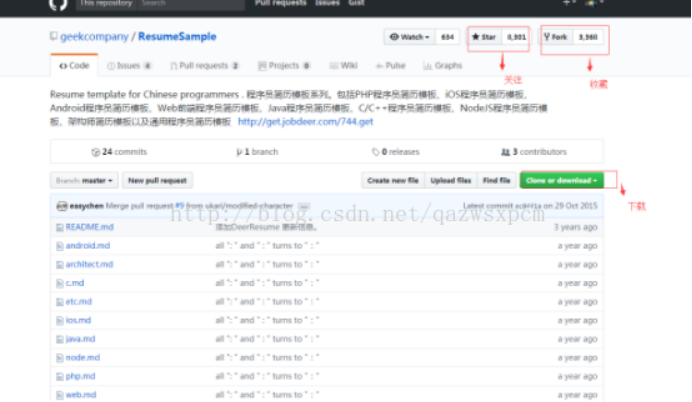Viewport: 692px width, 402px height.
Task: View the 0 releases page
Action: pos(395,152)
